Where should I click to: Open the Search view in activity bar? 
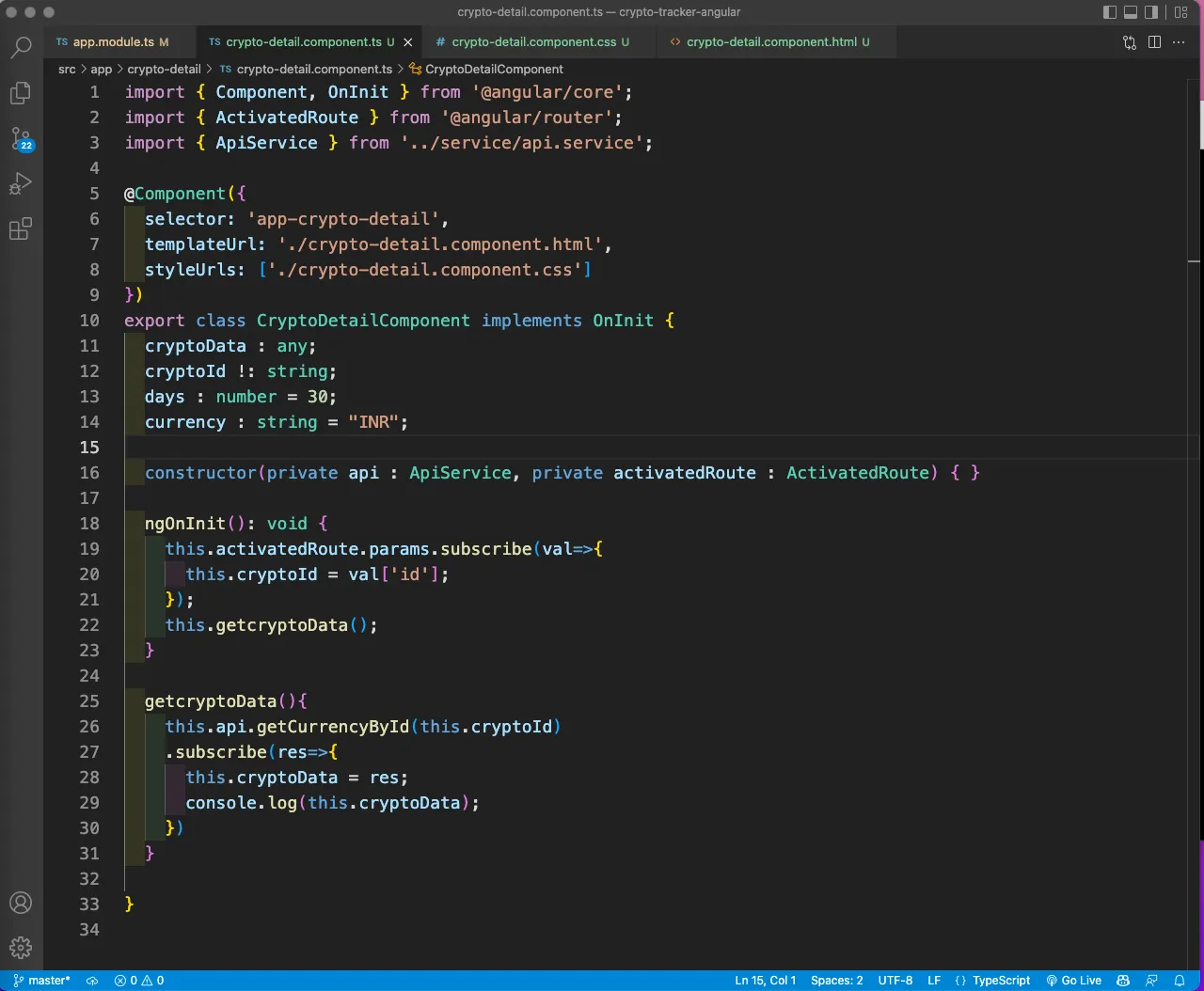pos(21,47)
